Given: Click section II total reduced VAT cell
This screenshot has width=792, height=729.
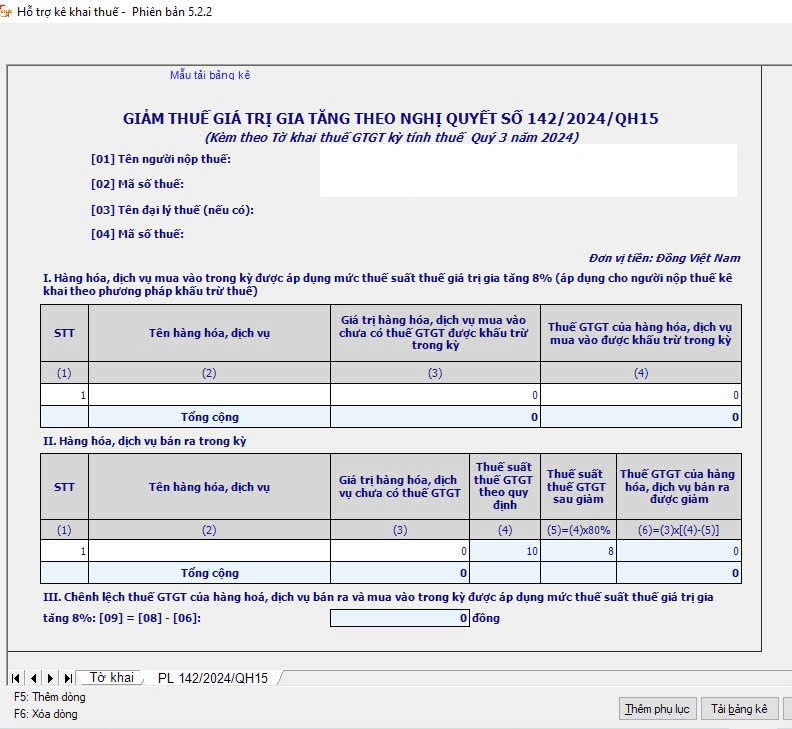Looking at the screenshot, I should (679, 573).
